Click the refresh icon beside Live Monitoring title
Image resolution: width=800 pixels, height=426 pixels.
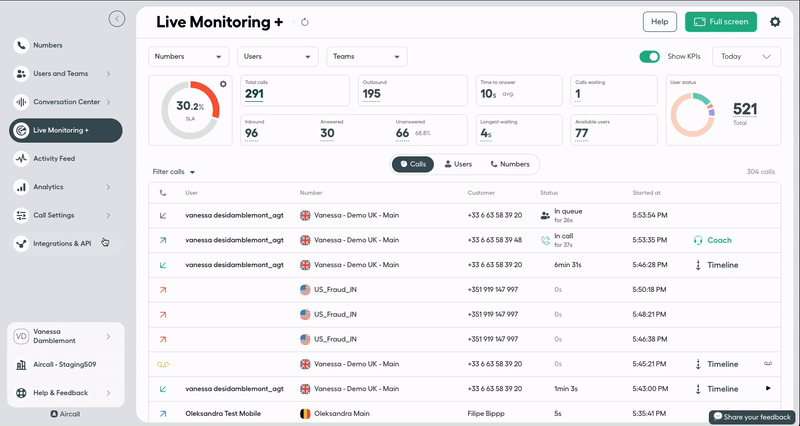[x=305, y=22]
